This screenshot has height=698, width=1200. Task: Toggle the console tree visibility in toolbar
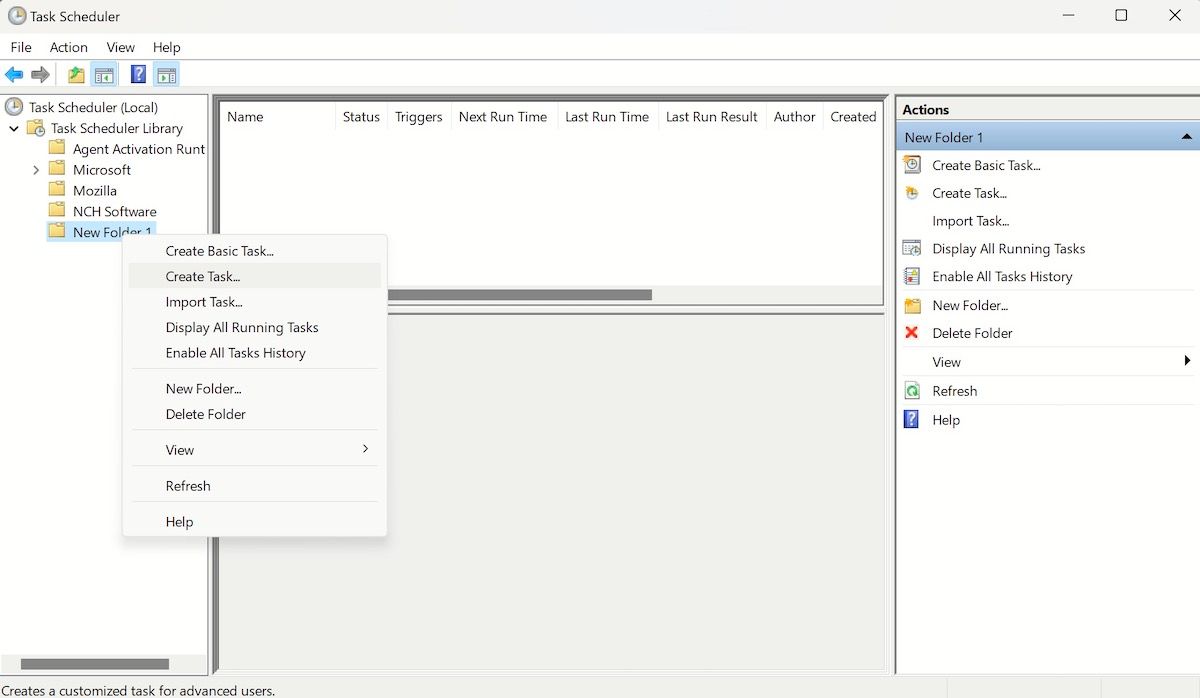click(x=104, y=73)
